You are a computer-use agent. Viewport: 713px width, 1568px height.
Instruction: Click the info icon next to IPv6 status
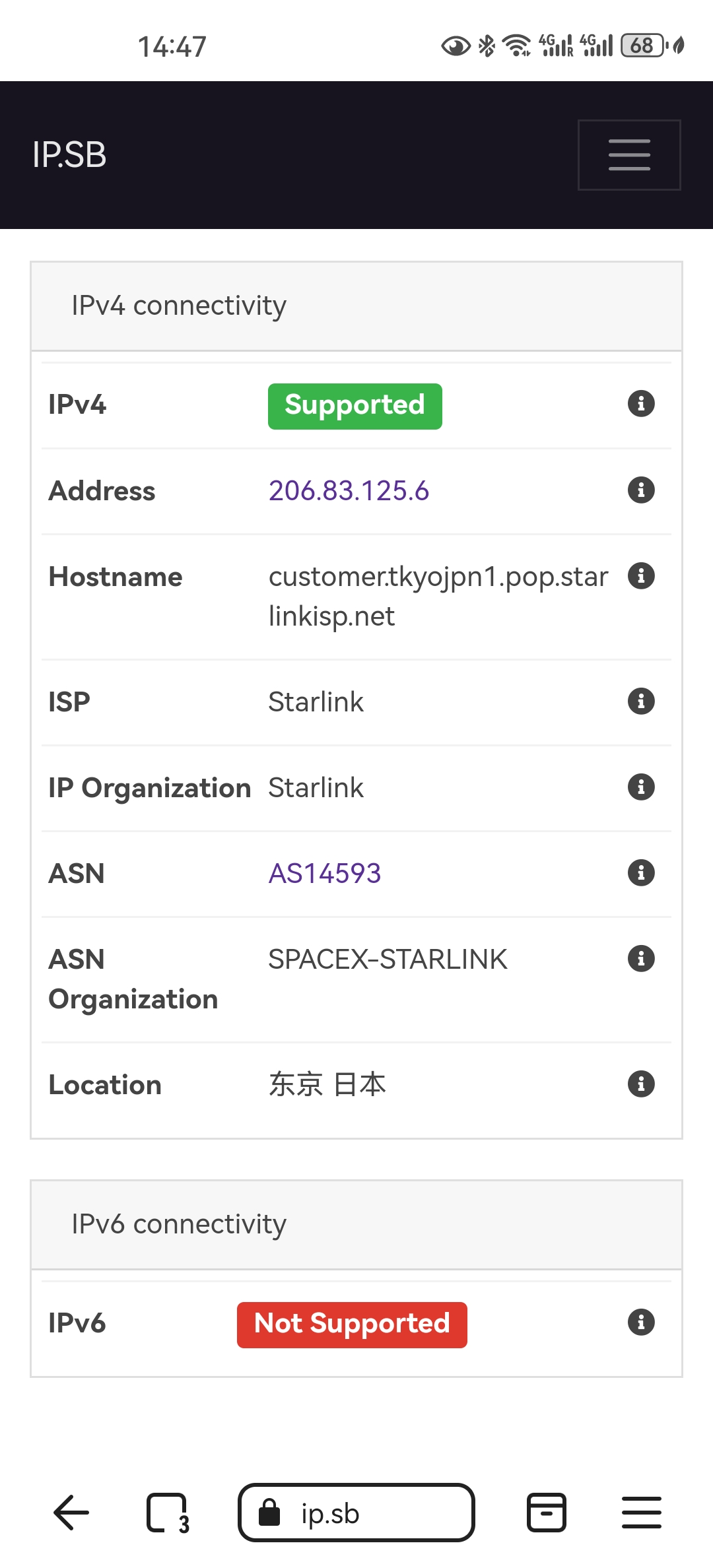(640, 1323)
